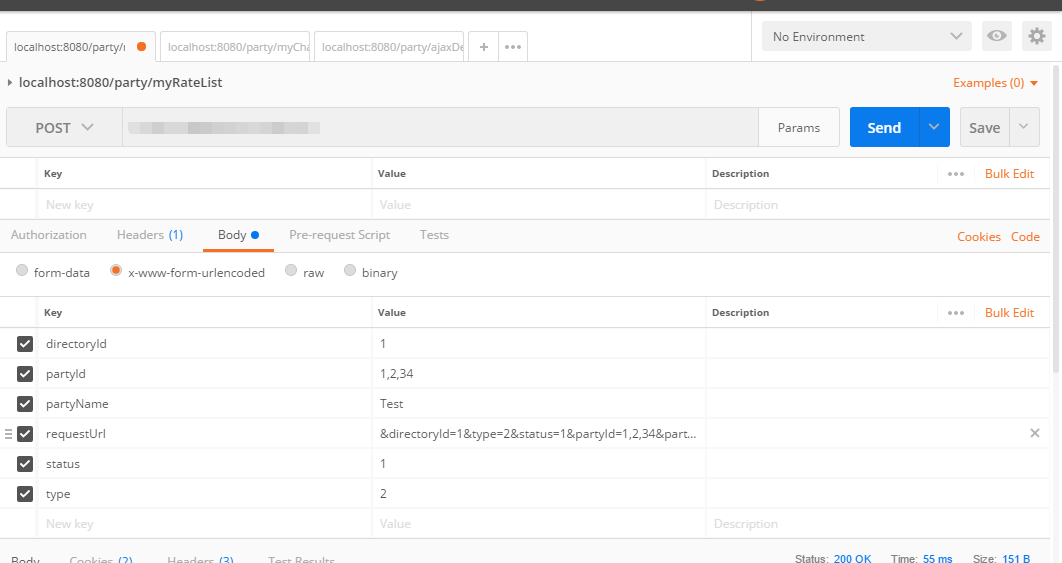The image size is (1062, 563).
Task: Uncheck the partyId parameter checkbox
Action: point(25,373)
